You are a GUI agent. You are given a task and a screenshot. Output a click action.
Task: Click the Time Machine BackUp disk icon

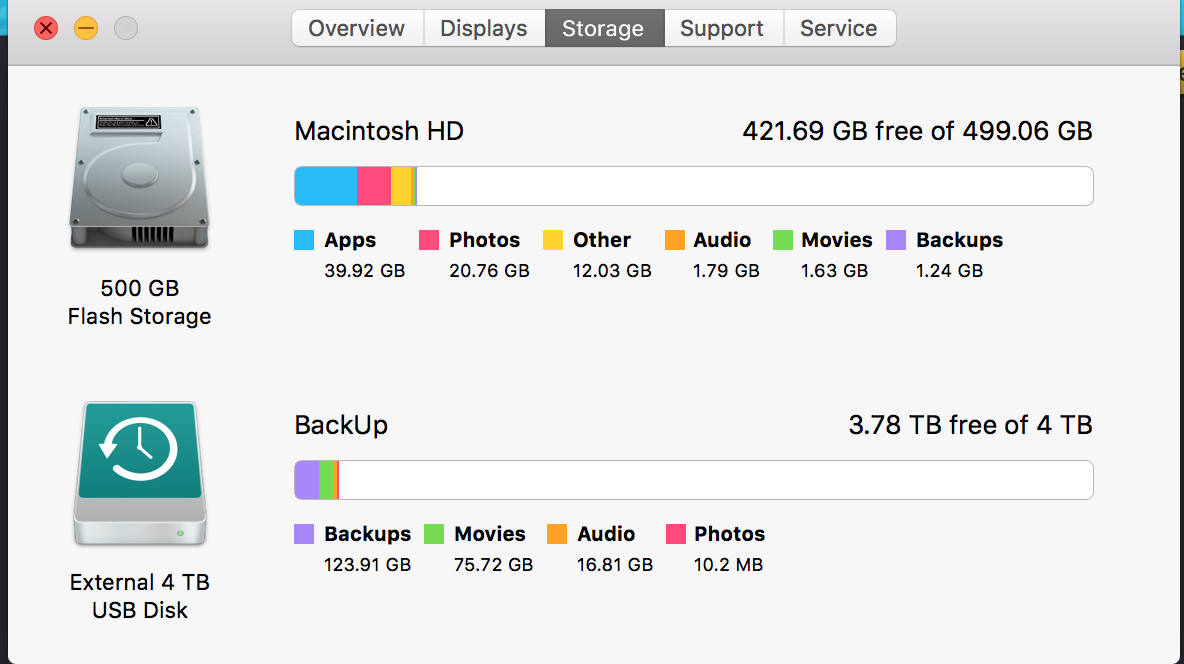coord(140,474)
